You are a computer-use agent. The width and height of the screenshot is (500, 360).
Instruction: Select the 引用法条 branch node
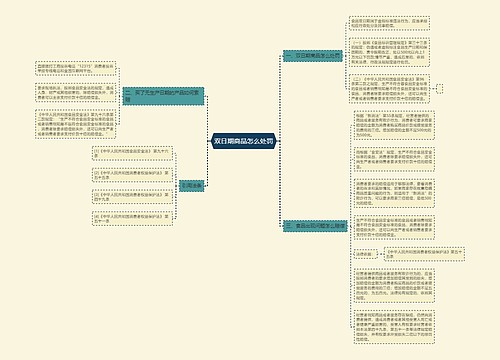[x=192, y=186]
